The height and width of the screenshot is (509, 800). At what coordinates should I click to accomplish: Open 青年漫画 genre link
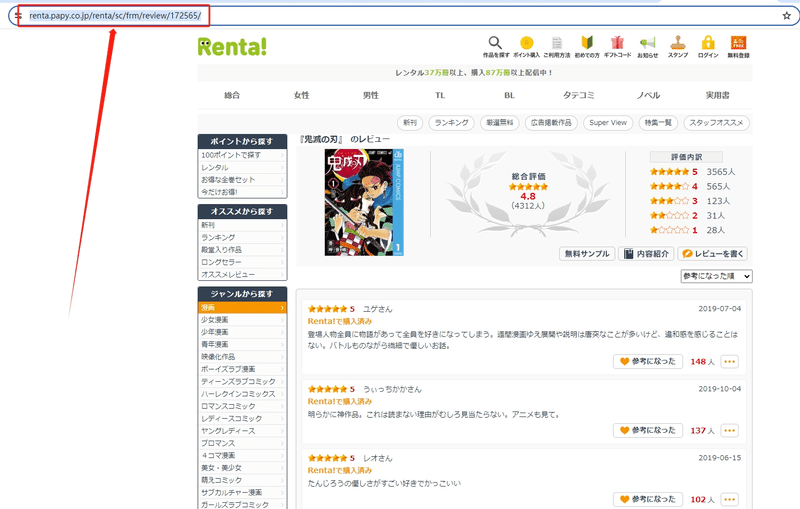[242, 344]
